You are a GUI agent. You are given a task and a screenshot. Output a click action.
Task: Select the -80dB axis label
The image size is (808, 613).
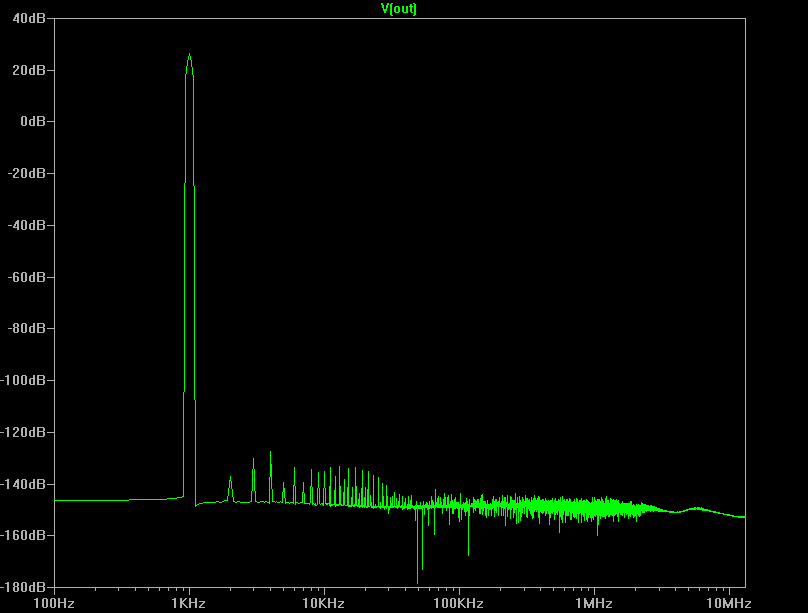tap(26, 328)
